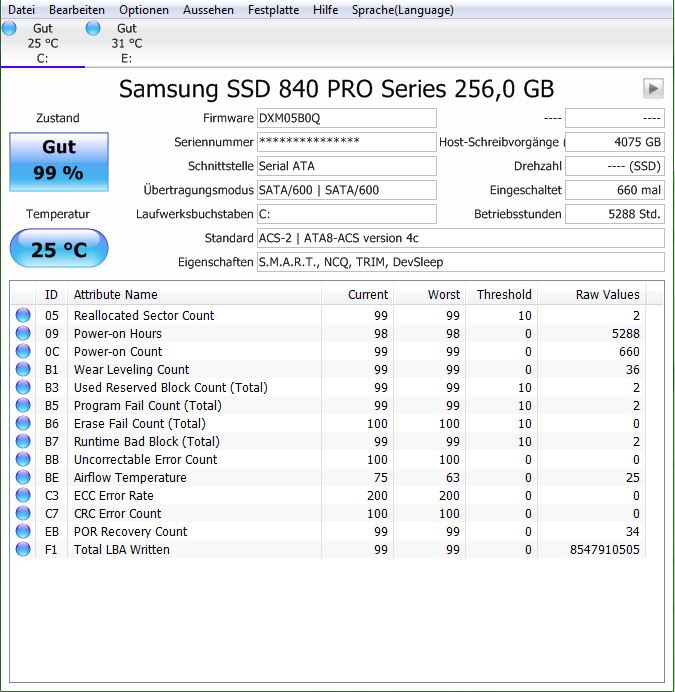Open the Aussehen menu
Image resolution: width=675 pixels, height=692 pixels.
(208, 10)
